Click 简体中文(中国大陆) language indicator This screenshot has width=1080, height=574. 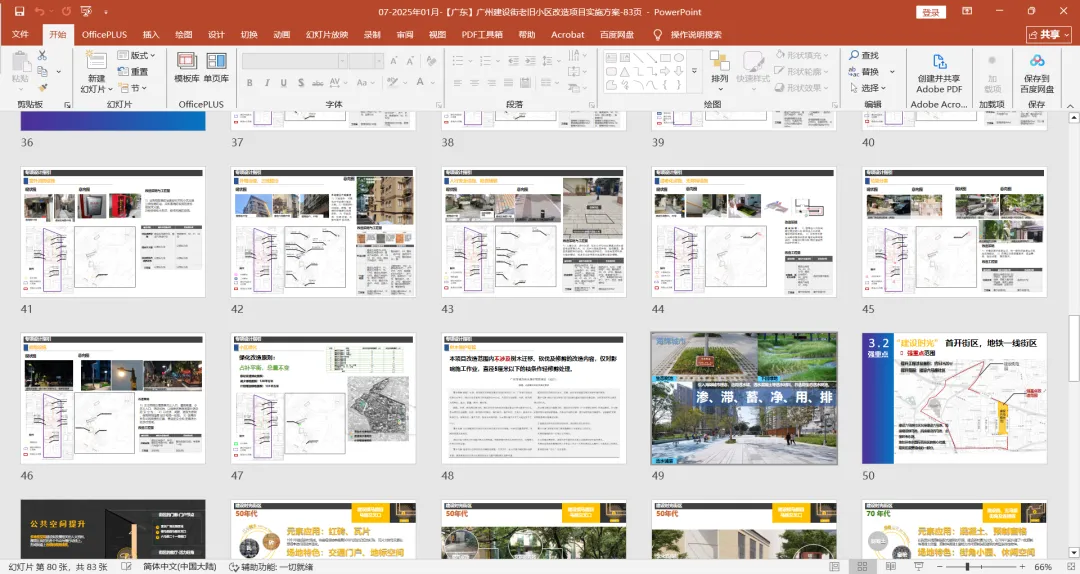click(179, 566)
